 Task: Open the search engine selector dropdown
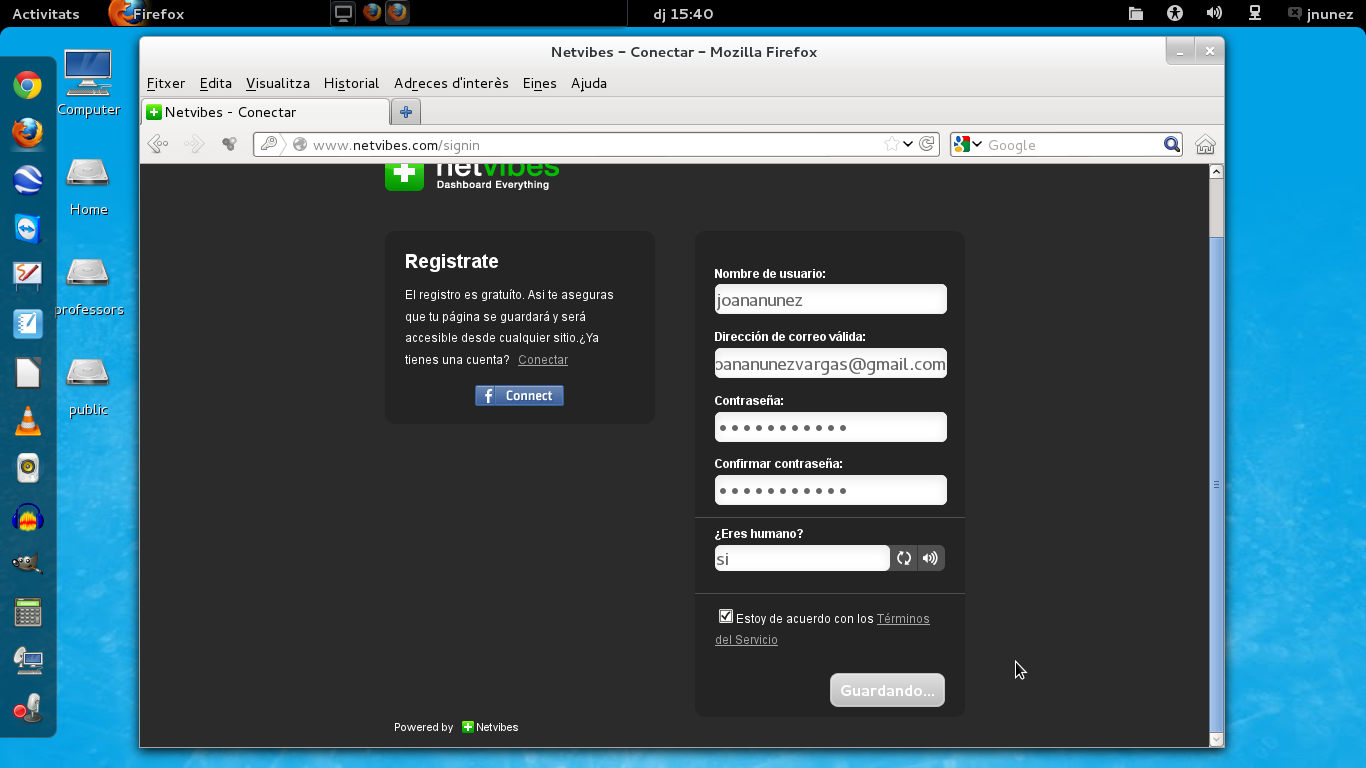967,144
